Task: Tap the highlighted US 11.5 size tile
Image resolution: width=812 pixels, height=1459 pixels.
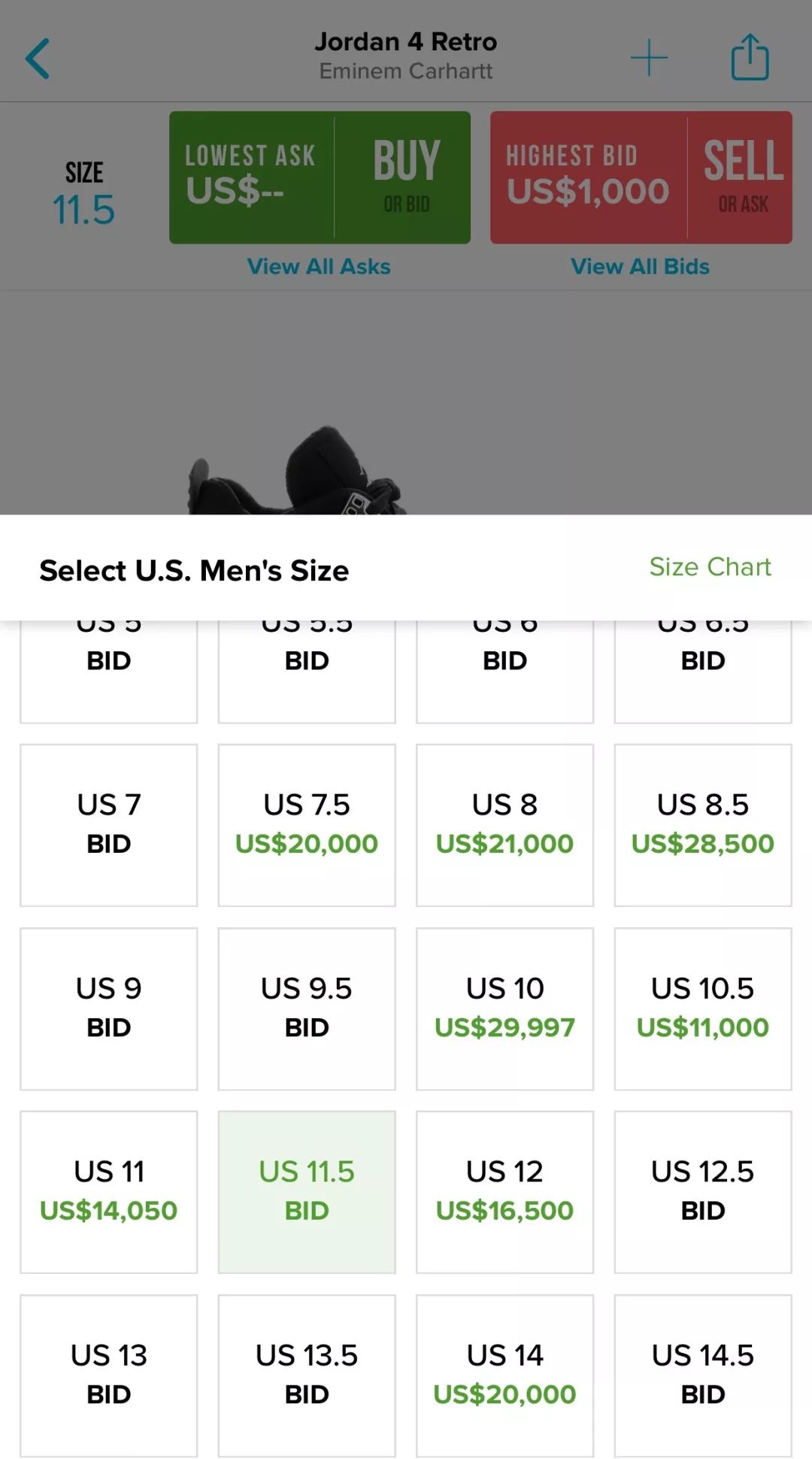Action: tap(307, 1192)
